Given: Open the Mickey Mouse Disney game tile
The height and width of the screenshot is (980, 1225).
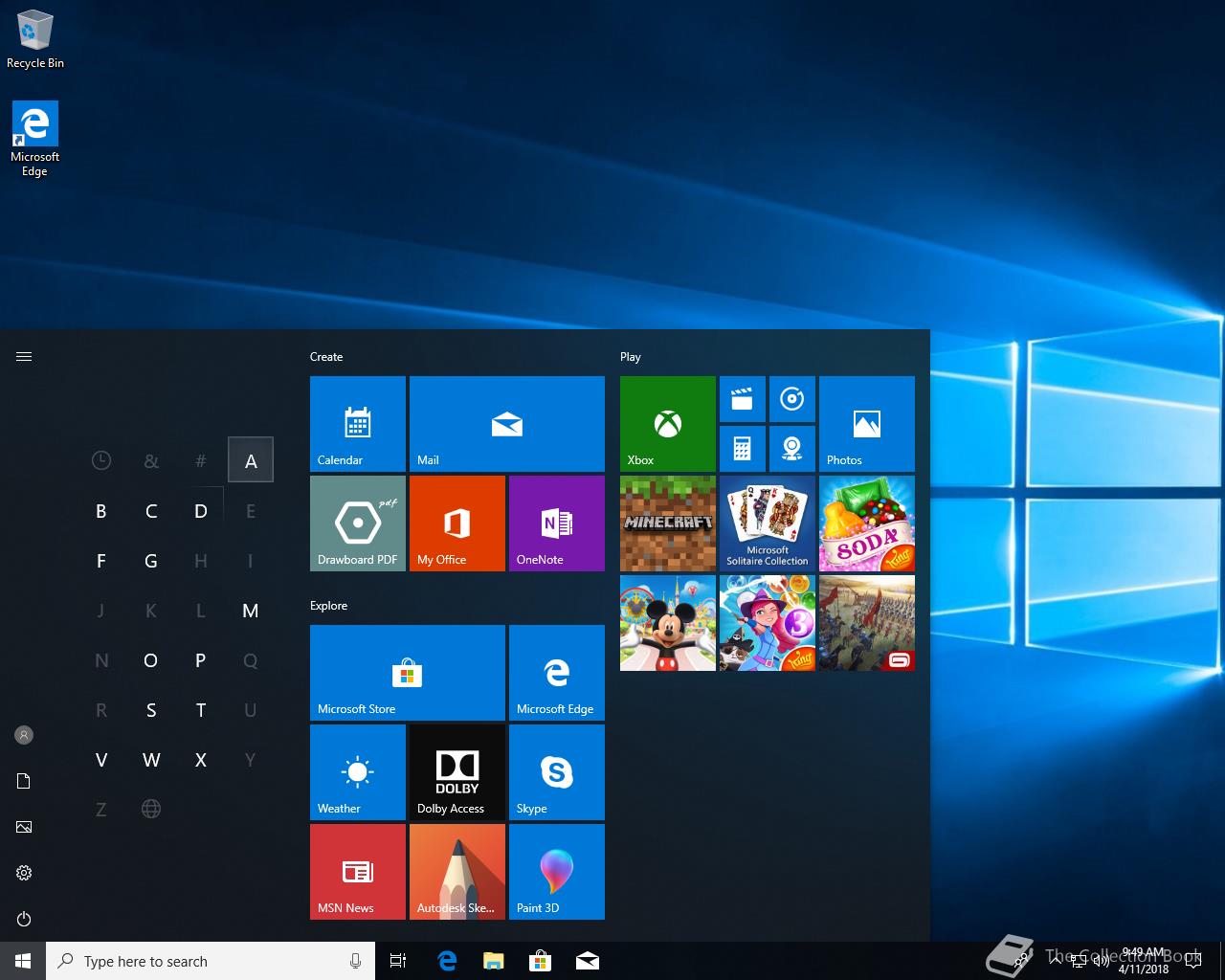Looking at the screenshot, I should 668,623.
